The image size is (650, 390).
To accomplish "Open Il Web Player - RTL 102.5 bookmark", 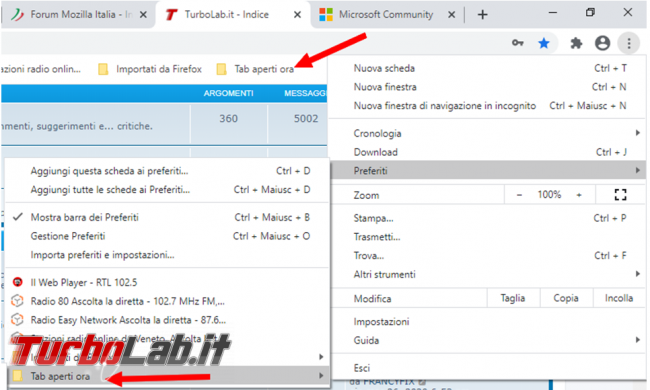I will point(168,283).
